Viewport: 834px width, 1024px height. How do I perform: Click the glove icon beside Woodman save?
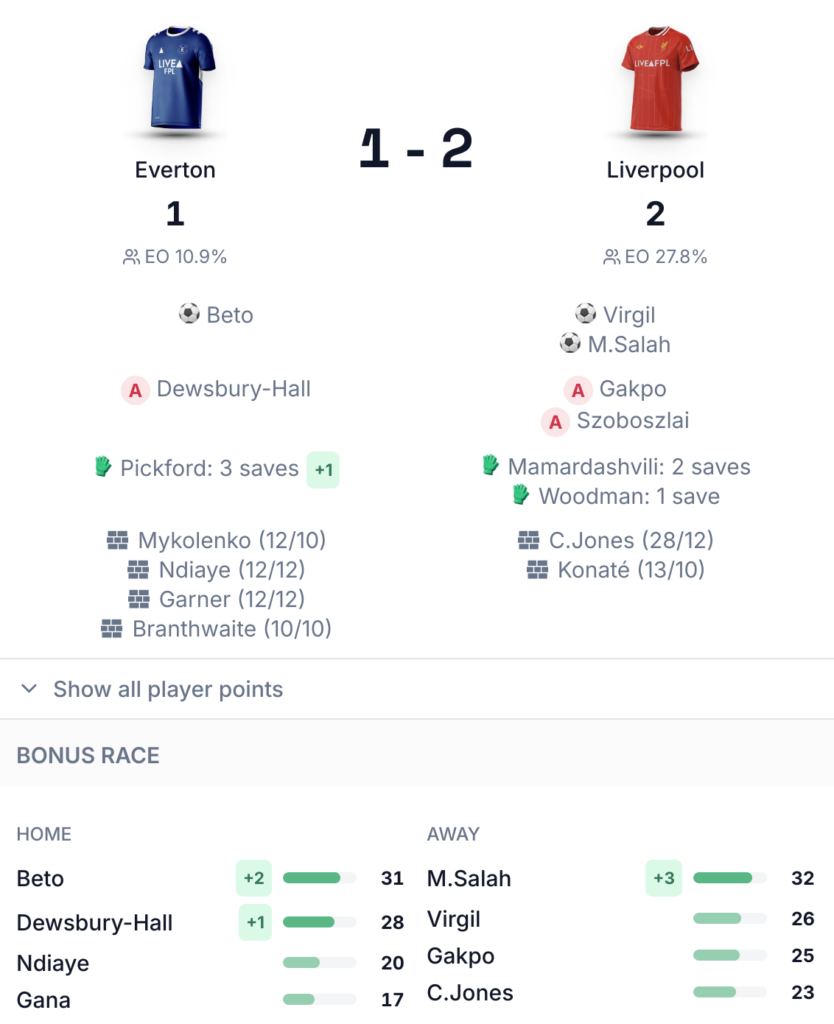[520, 495]
